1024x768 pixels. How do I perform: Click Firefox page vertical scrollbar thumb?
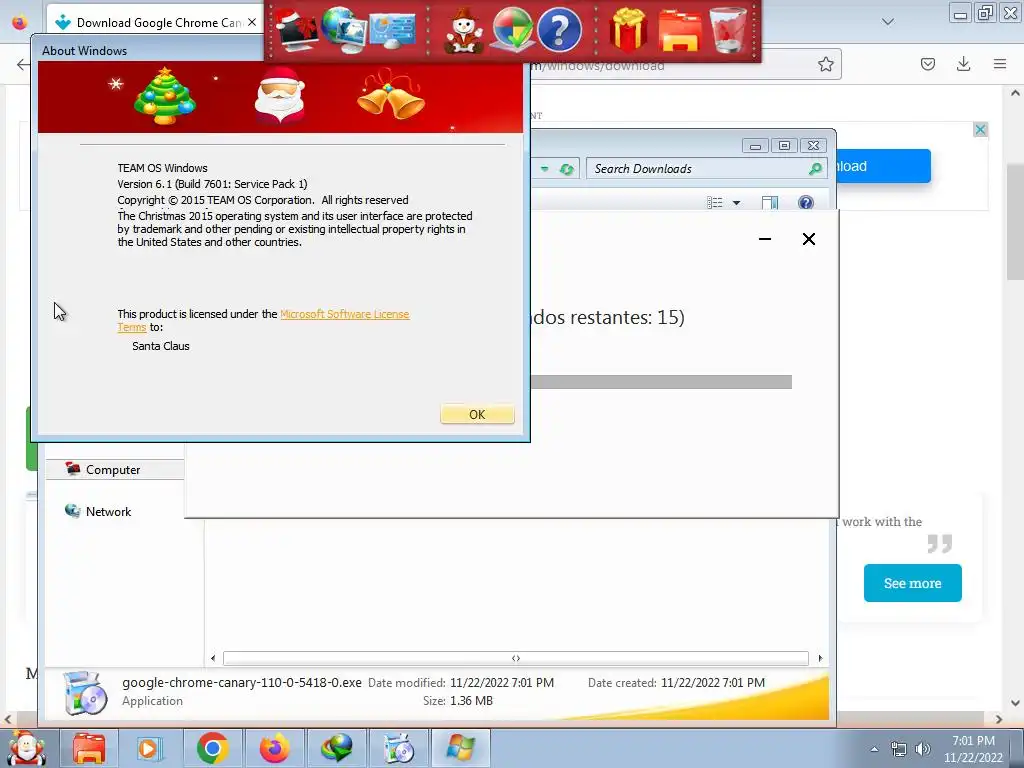click(1015, 222)
